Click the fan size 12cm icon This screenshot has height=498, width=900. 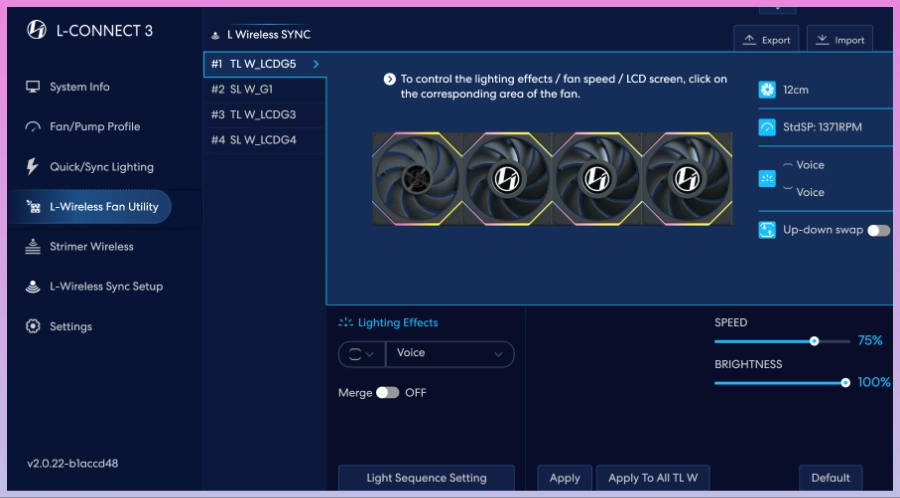(x=767, y=89)
